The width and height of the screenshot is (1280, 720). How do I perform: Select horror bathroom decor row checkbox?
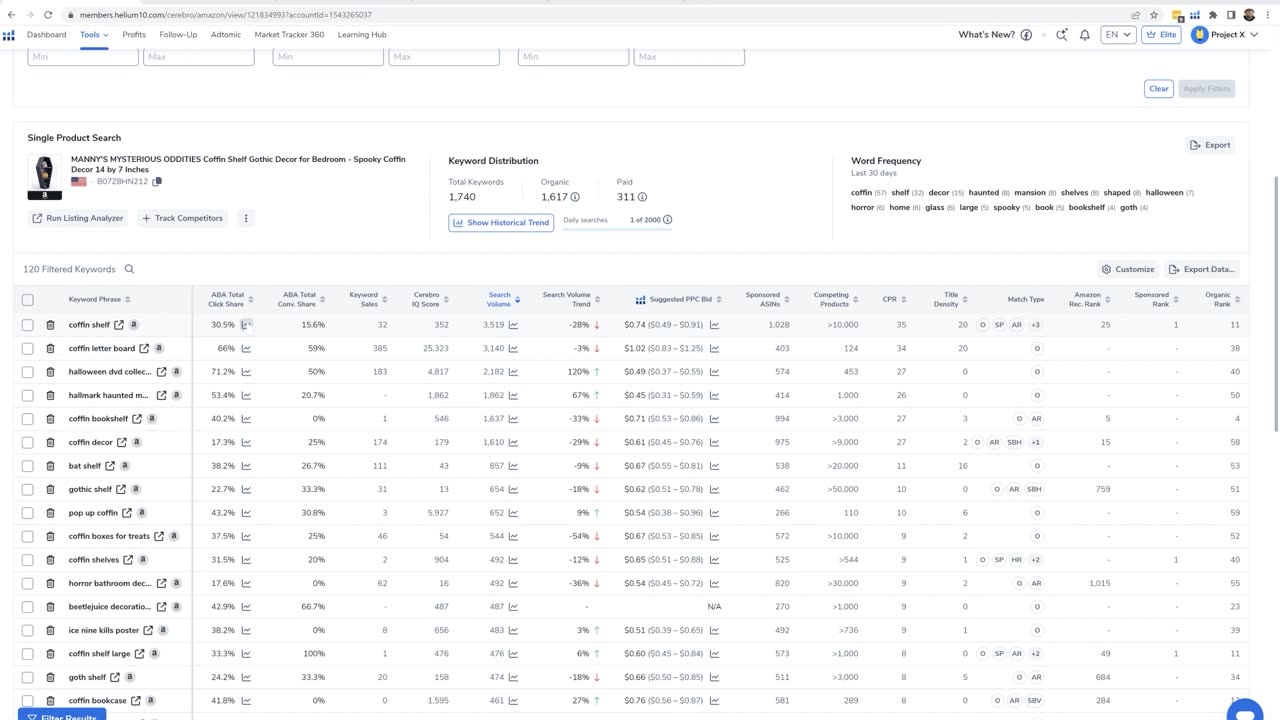point(27,584)
